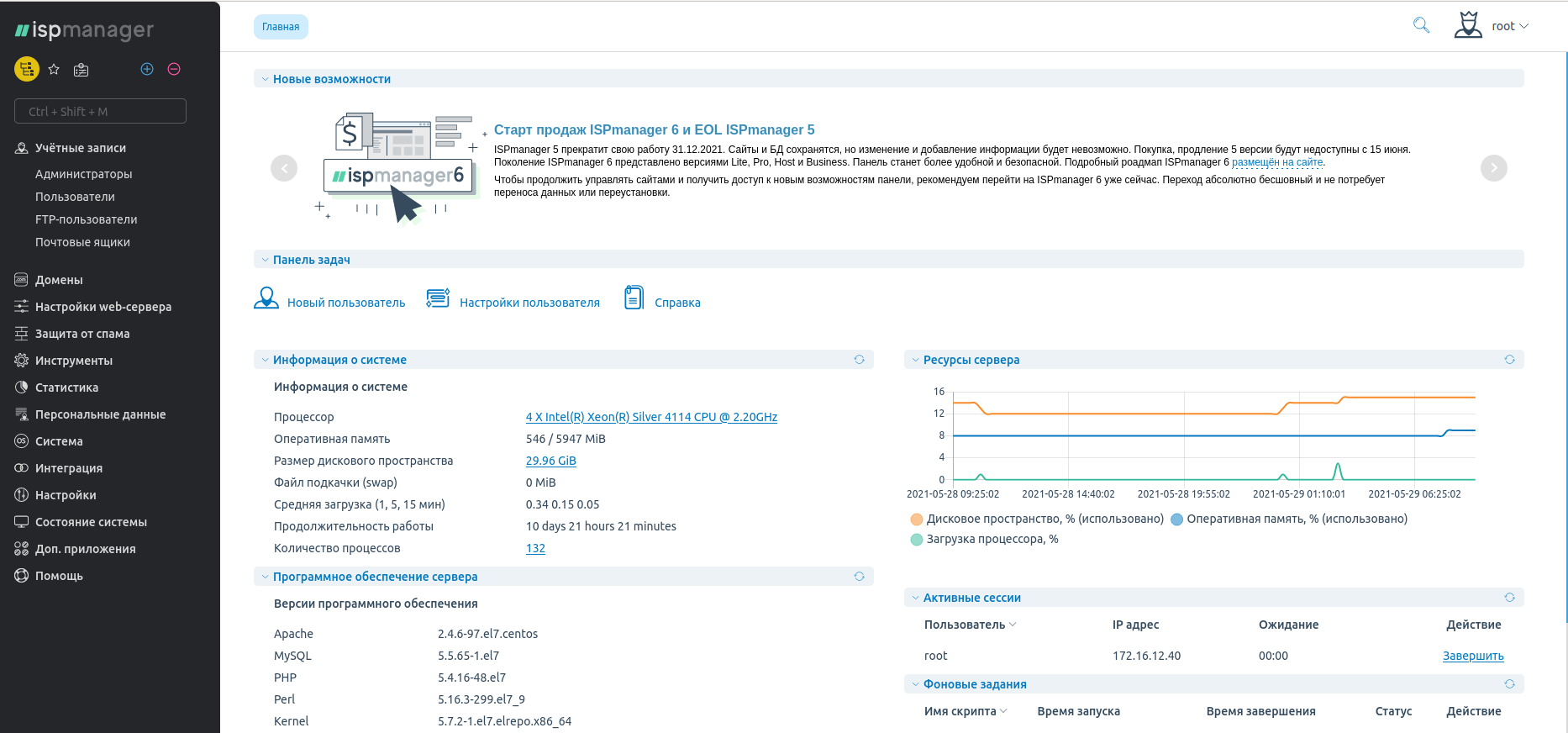The image size is (1568, 733).
Task: Expand the Интеграция sidebar section
Action: 69,468
